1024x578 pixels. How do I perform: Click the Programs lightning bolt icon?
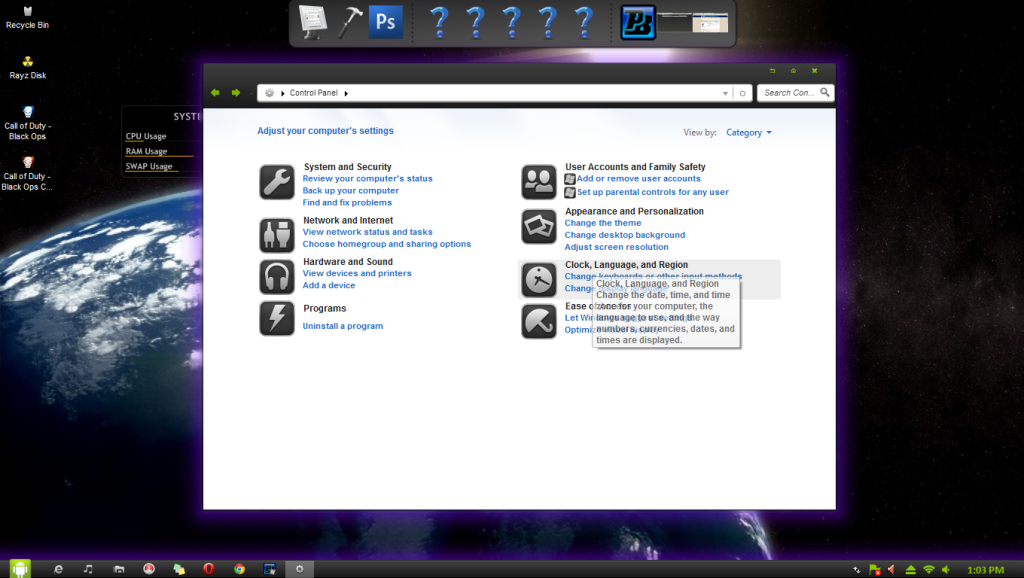(x=277, y=318)
